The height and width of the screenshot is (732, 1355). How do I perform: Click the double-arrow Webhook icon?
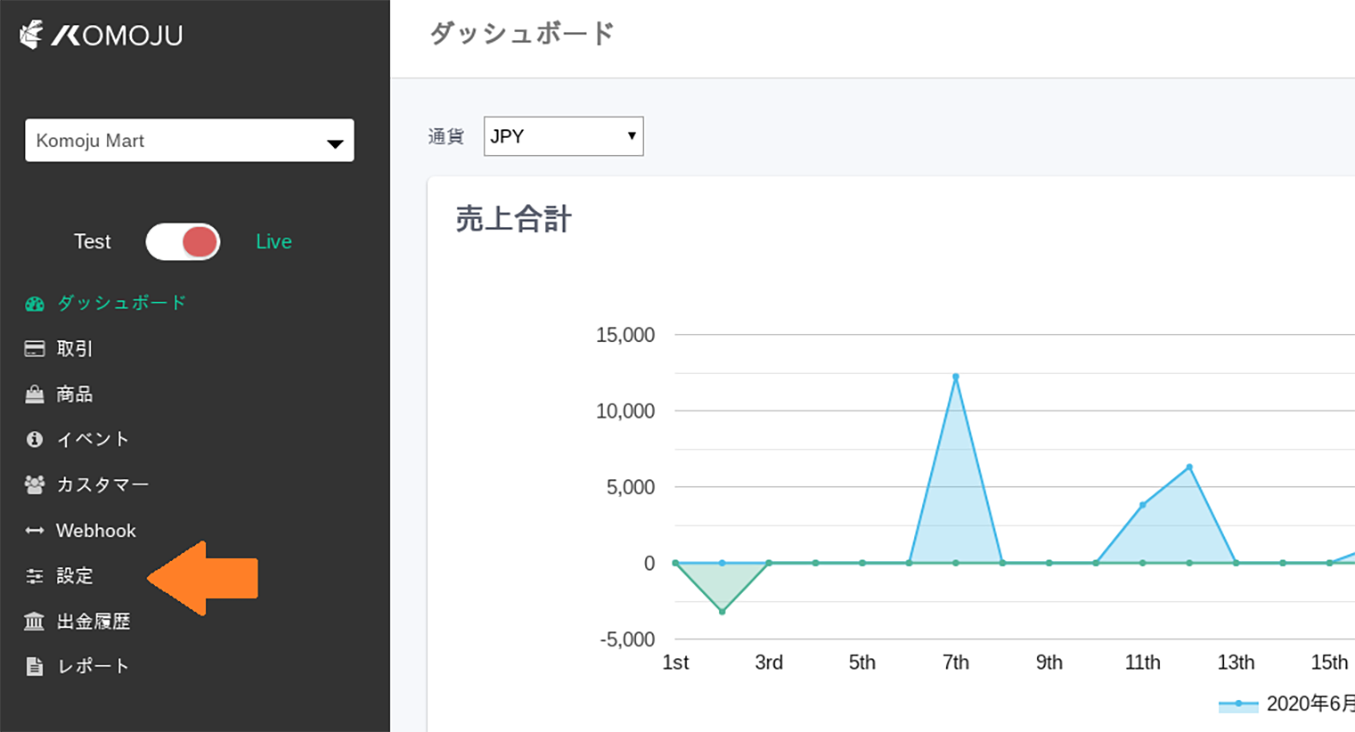(35, 531)
